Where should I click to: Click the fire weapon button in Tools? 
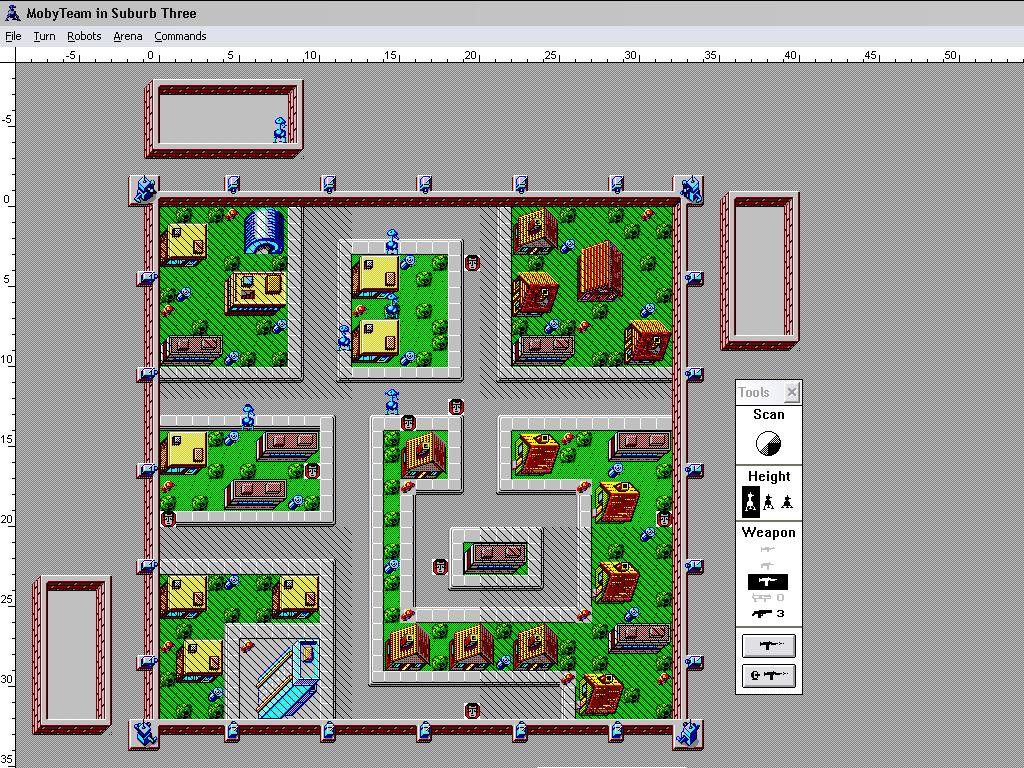point(769,645)
